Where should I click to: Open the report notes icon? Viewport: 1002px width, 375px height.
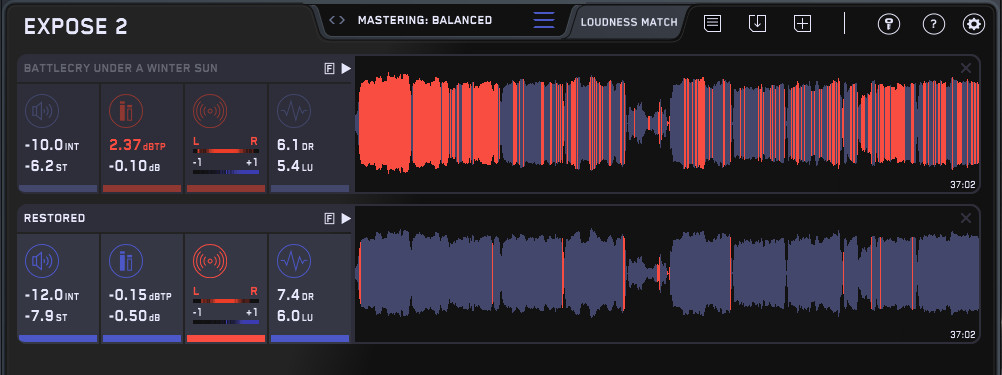pos(713,24)
